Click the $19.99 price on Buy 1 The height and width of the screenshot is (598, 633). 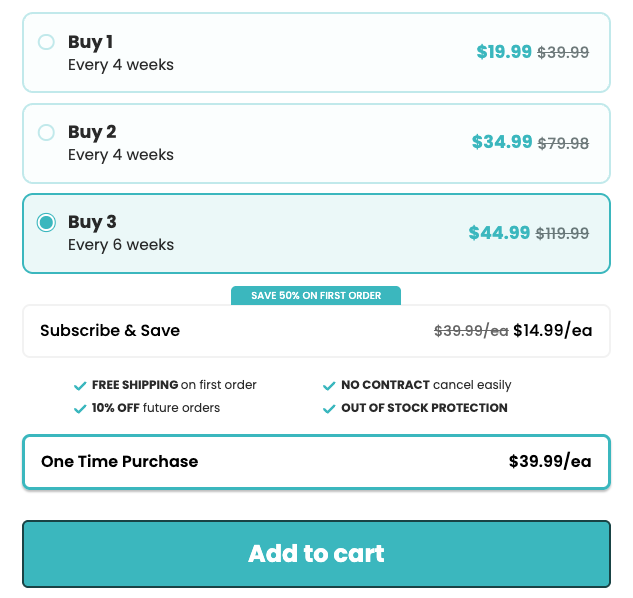(x=504, y=52)
